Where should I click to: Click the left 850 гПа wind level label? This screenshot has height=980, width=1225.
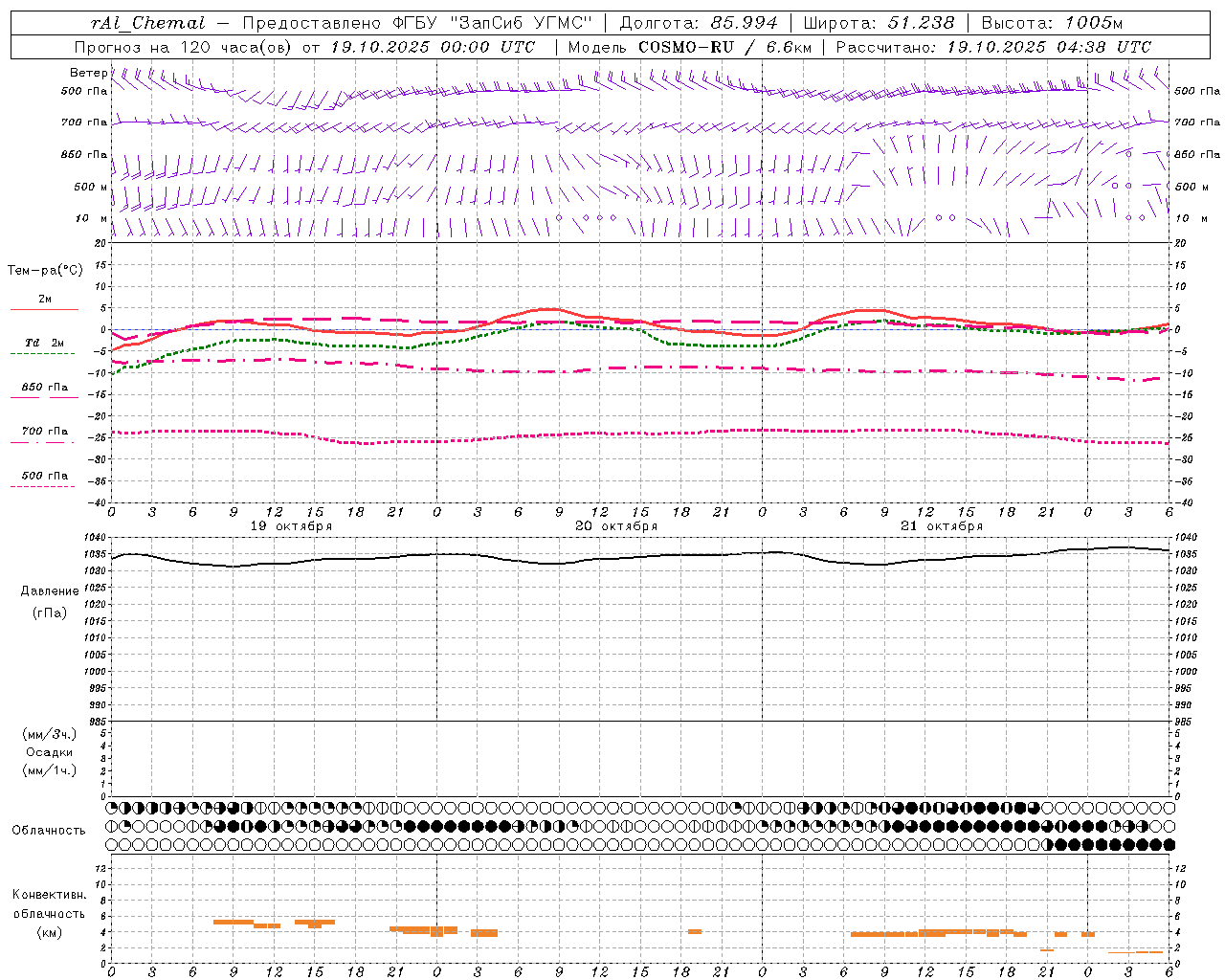(x=84, y=154)
